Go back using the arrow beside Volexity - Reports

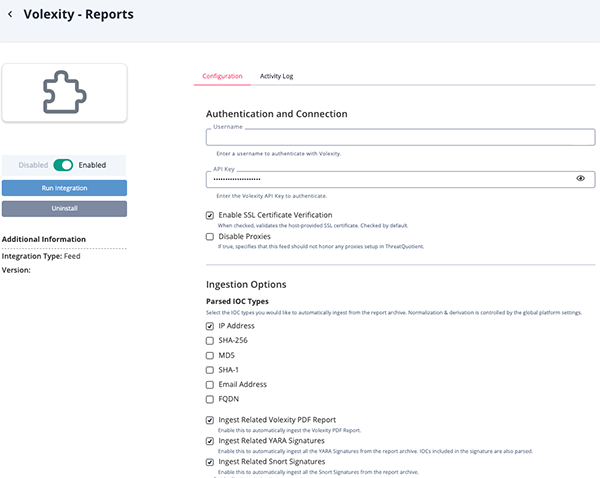[10, 15]
